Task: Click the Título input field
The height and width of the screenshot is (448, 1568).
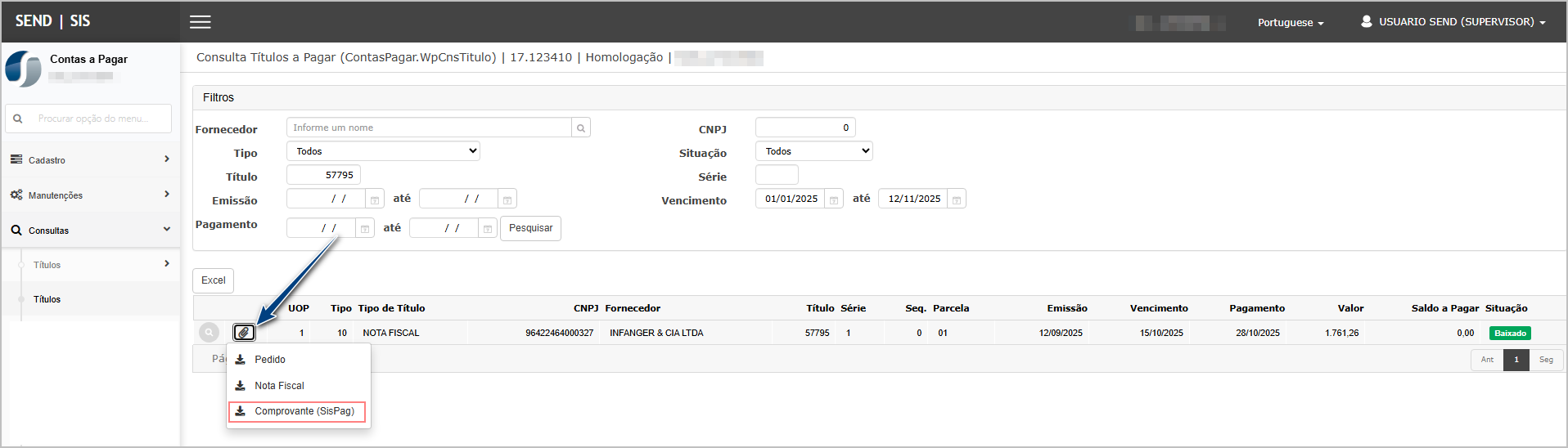Action: click(323, 175)
